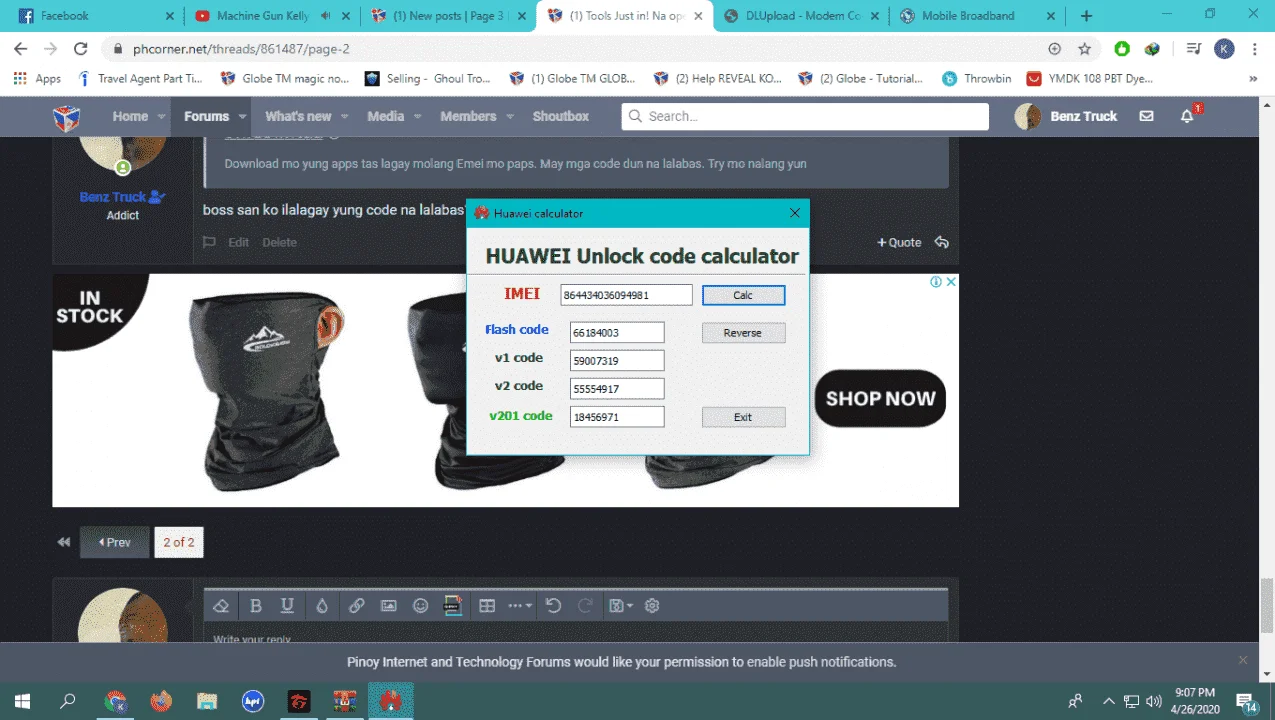Expand the Home dropdown arrow

click(x=161, y=117)
